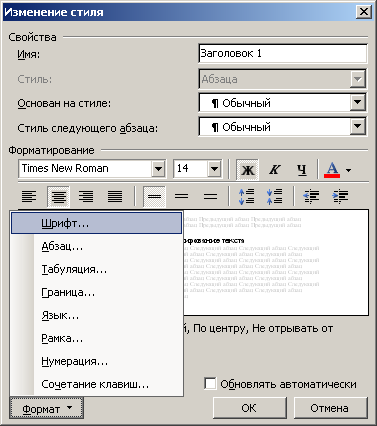Set single line spacing
The image size is (377, 426).
154,197
